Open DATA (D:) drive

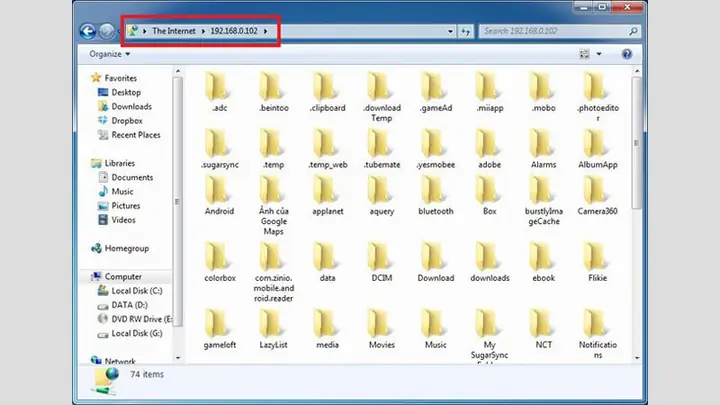point(123,305)
